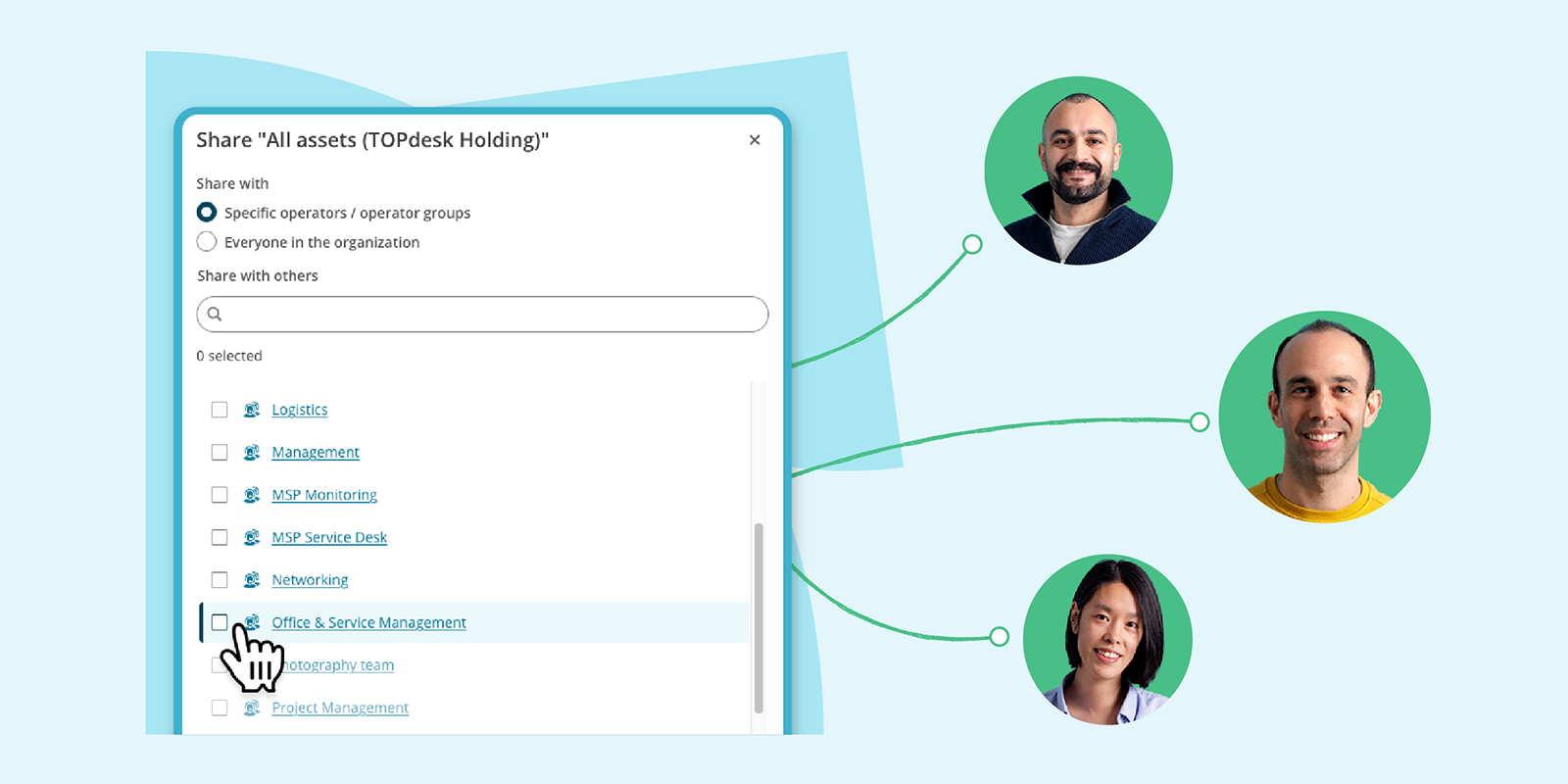Select 'Specific operators / operator groups' radio option
Viewport: 1568px width, 784px height.
(x=207, y=213)
